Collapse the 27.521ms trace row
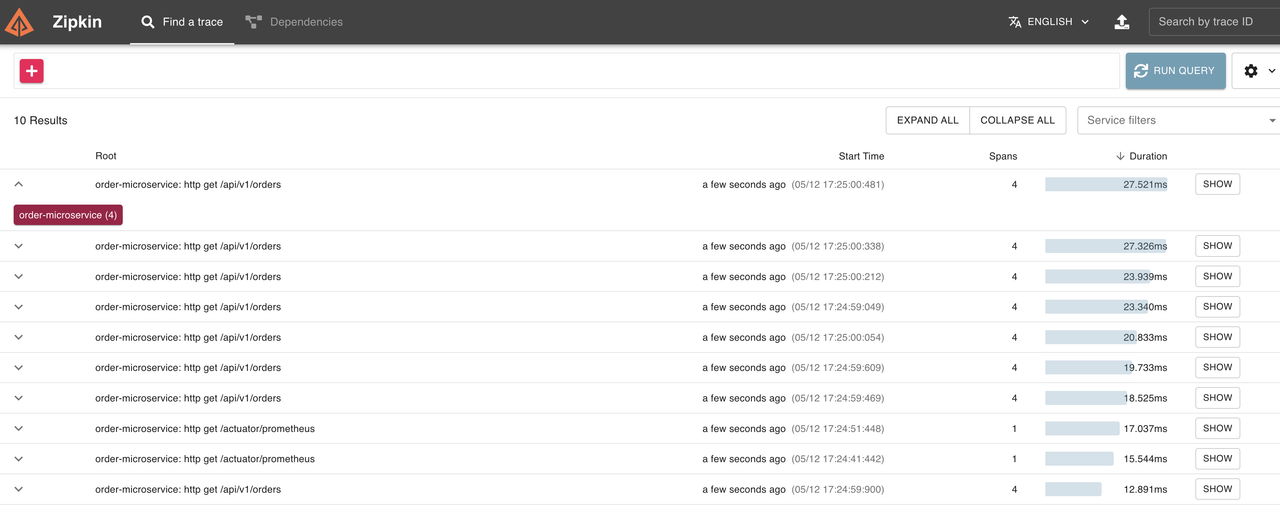This screenshot has height=518, width=1280. pyautogui.click(x=19, y=185)
